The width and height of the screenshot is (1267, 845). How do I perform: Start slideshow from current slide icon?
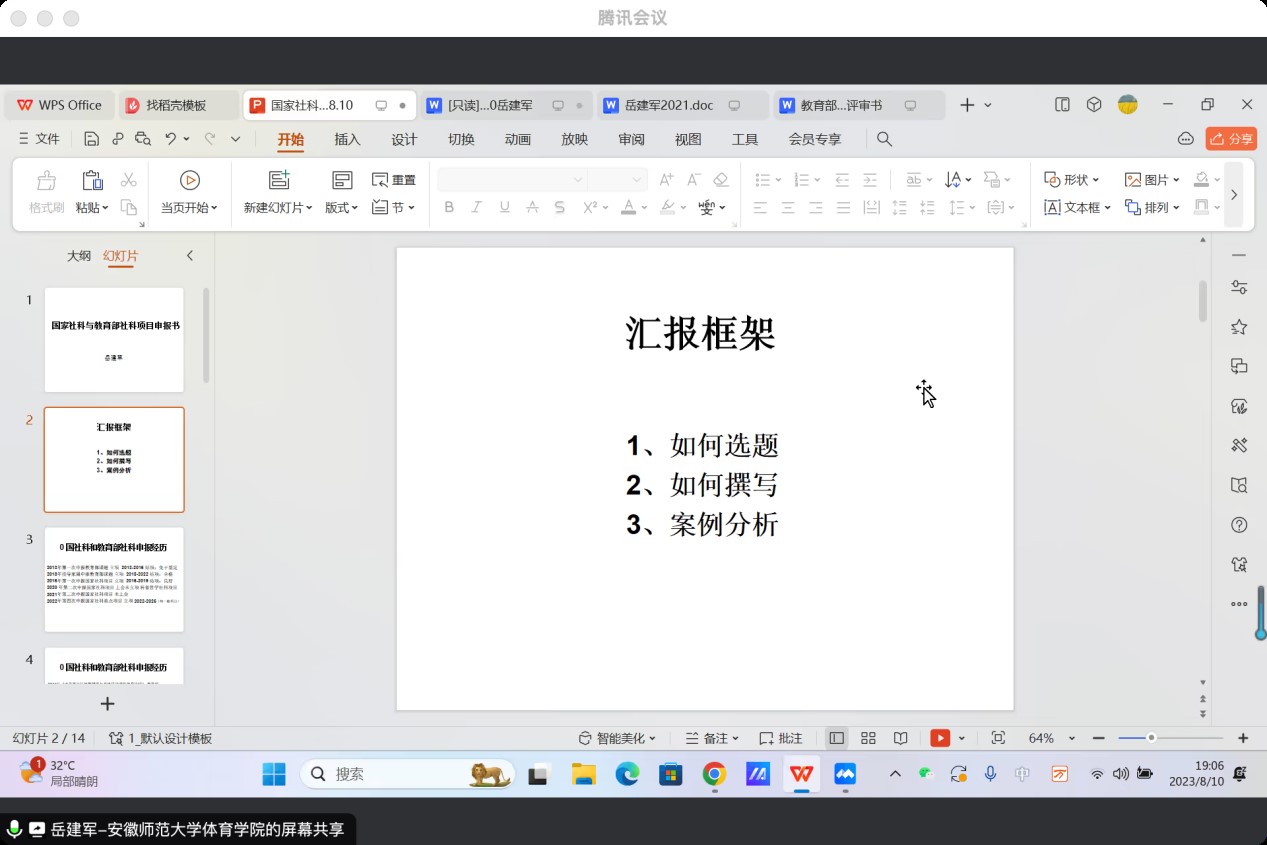pos(189,180)
